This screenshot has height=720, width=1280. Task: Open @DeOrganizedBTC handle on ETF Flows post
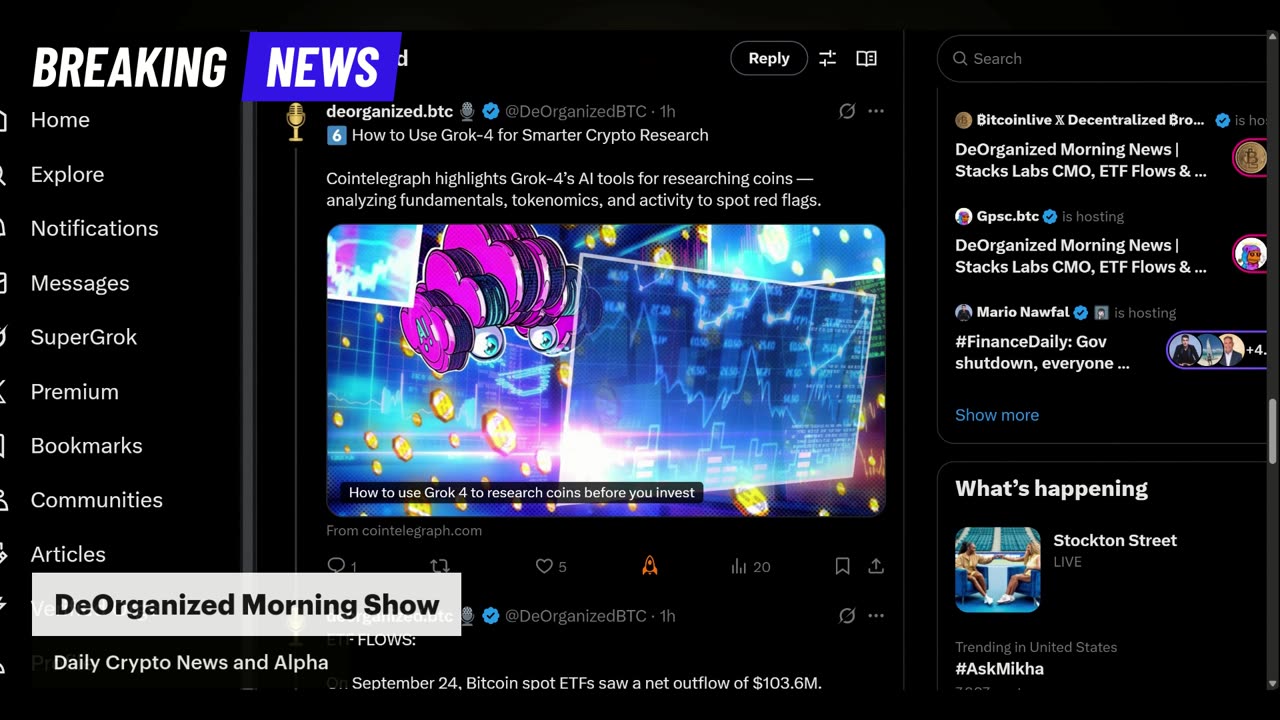[x=575, y=616]
